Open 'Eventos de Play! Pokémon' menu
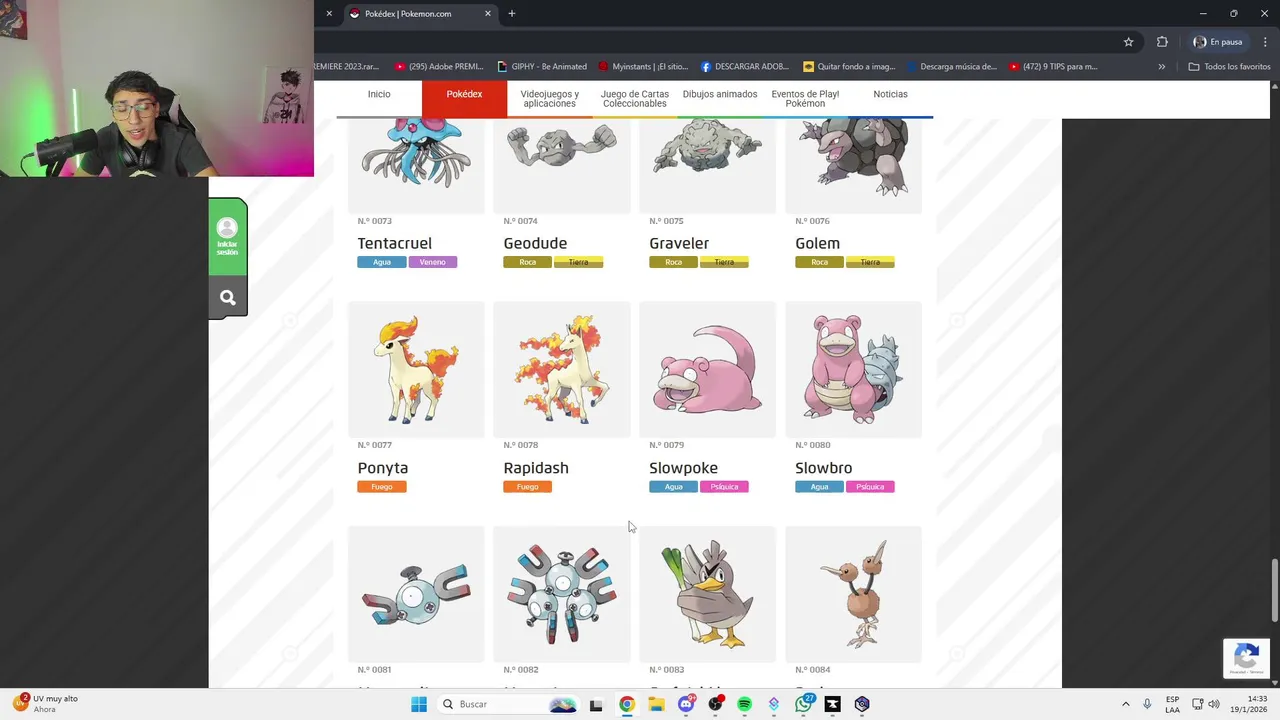 [x=805, y=99]
